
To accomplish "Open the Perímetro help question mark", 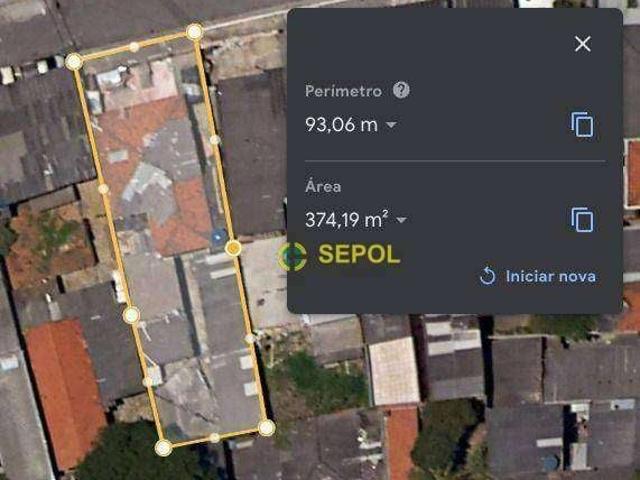I will coord(401,90).
